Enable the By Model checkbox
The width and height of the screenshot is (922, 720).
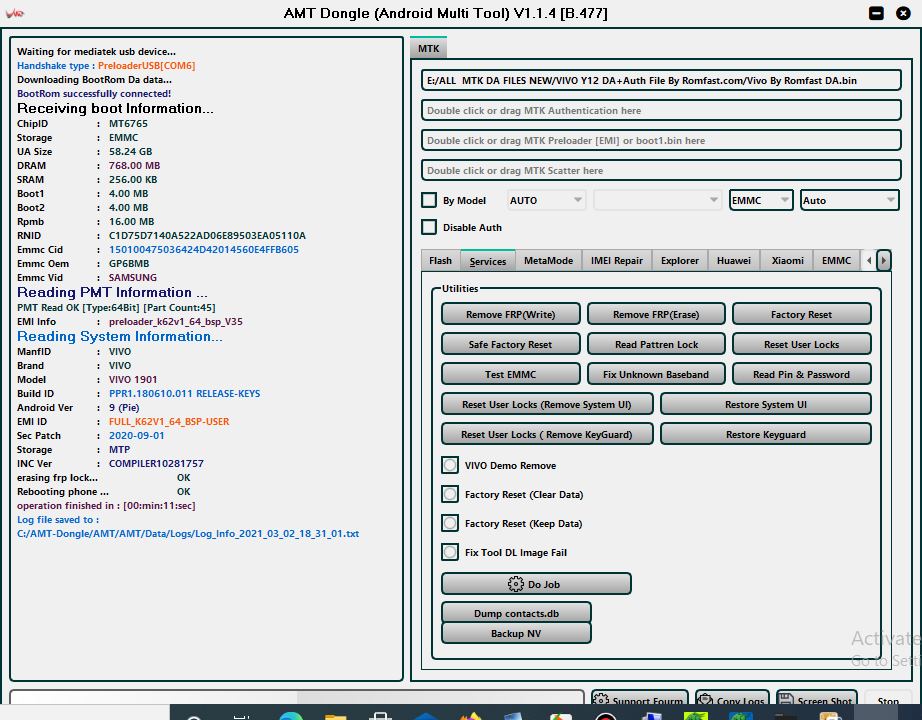pyautogui.click(x=429, y=200)
